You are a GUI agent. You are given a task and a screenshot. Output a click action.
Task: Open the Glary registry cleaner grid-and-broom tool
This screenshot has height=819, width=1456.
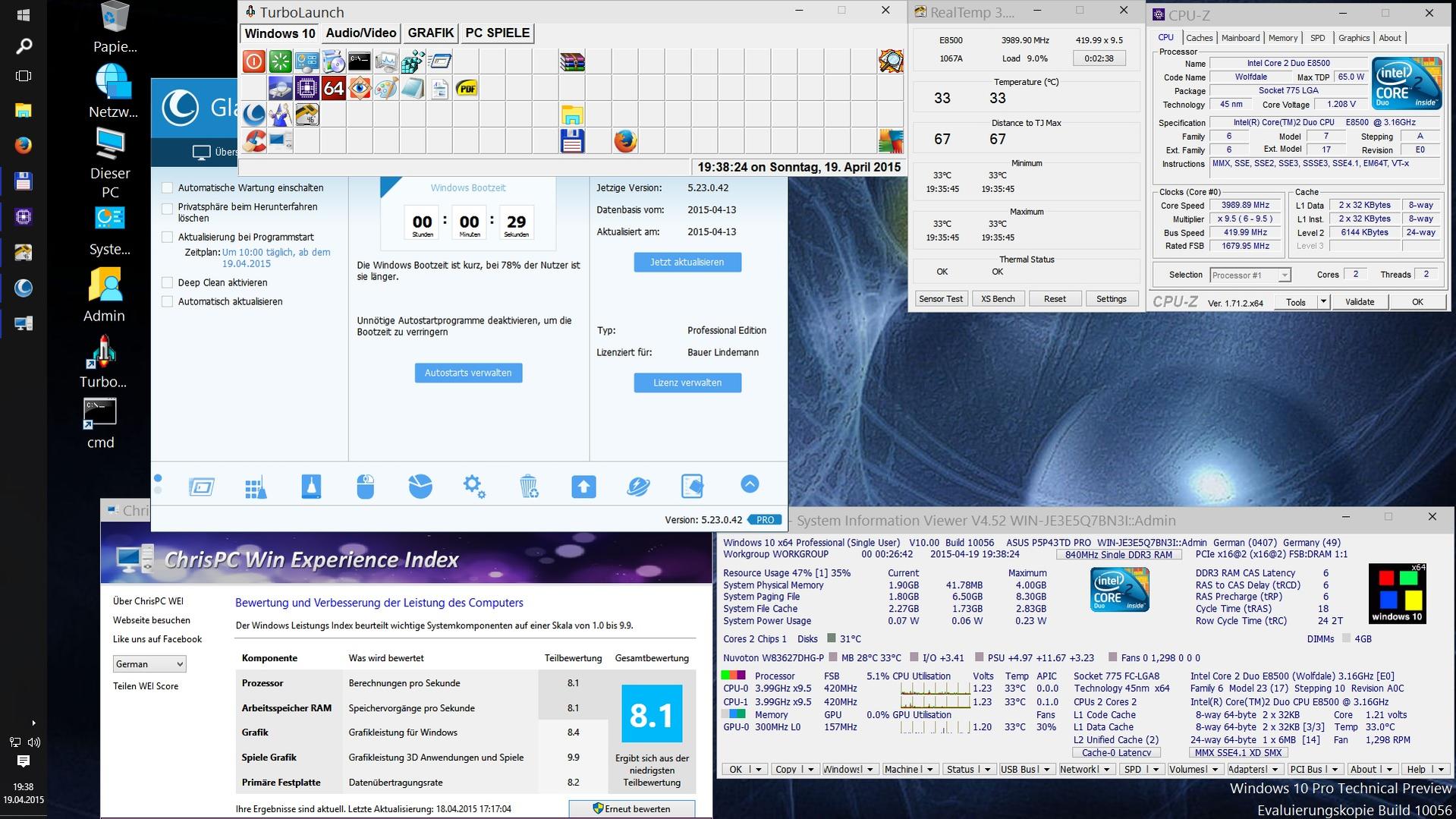(256, 487)
